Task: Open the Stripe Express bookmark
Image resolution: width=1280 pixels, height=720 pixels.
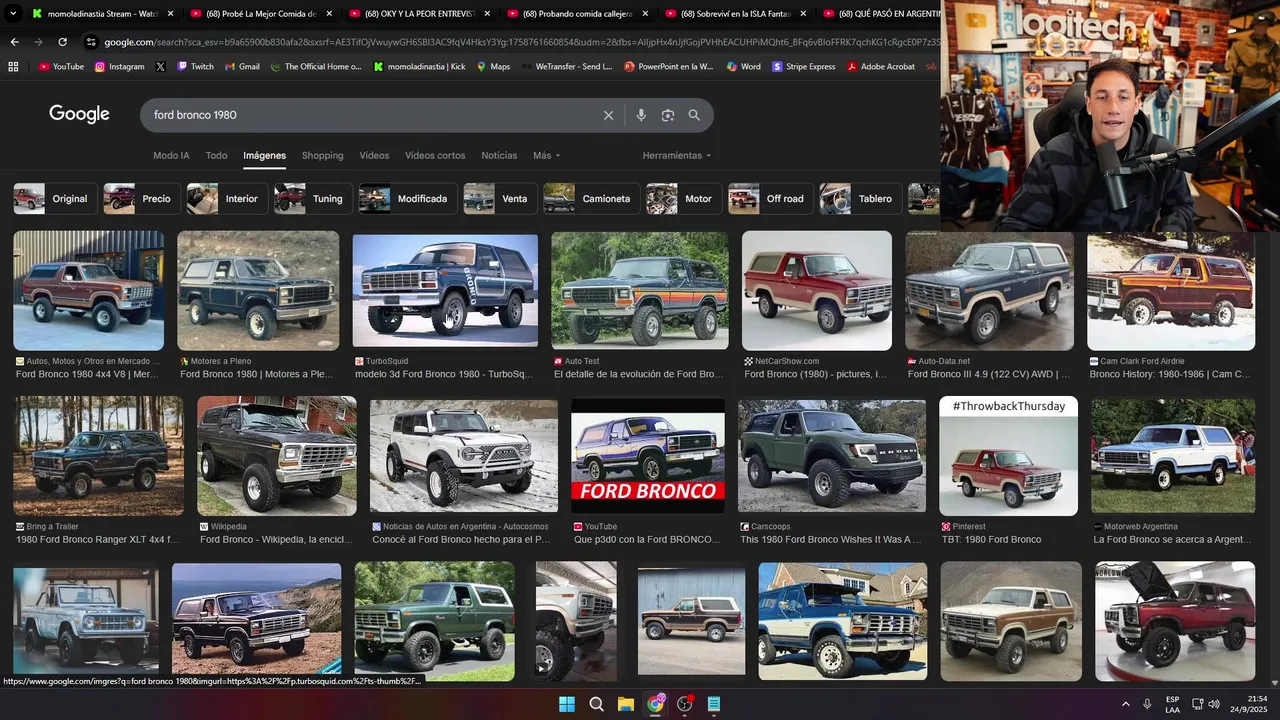Action: [803, 67]
